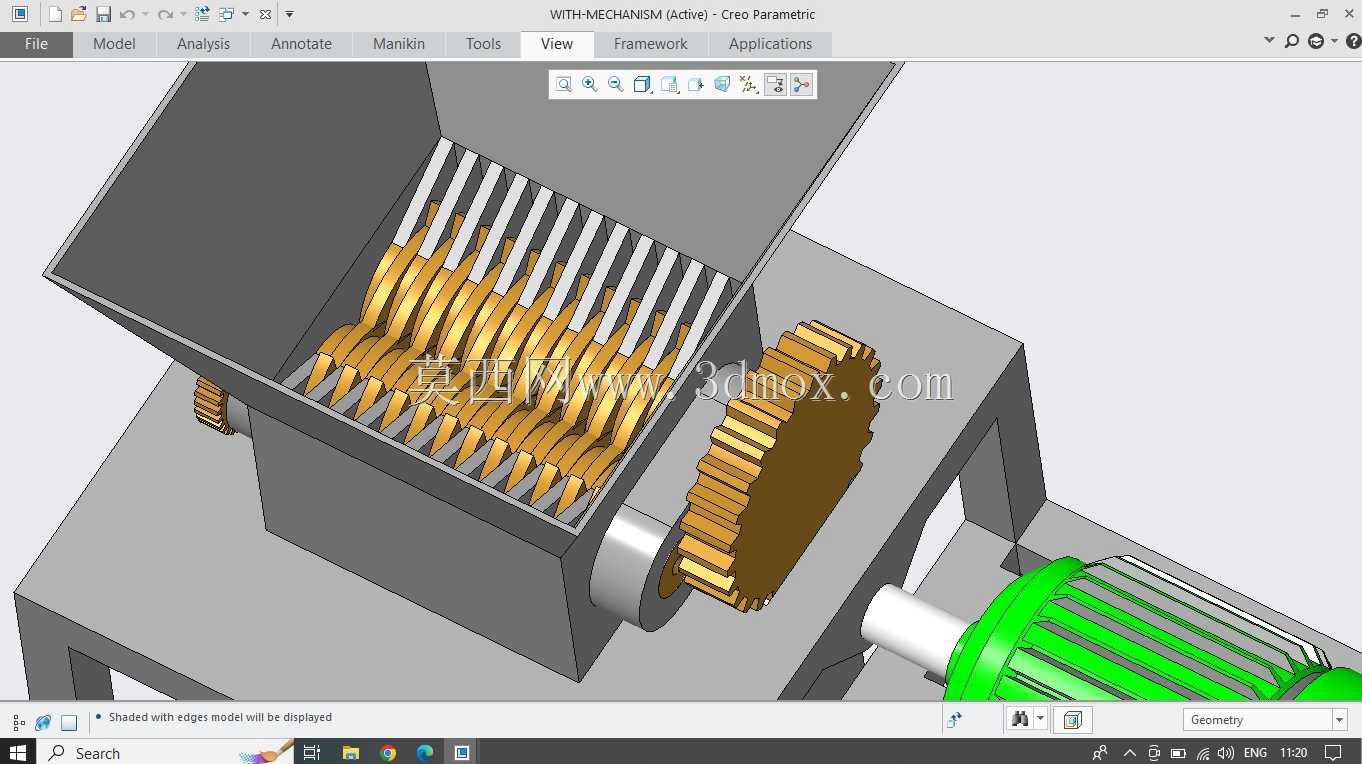1362x764 pixels.
Task: Zoom in using the magnifier plus icon
Action: tap(590, 85)
